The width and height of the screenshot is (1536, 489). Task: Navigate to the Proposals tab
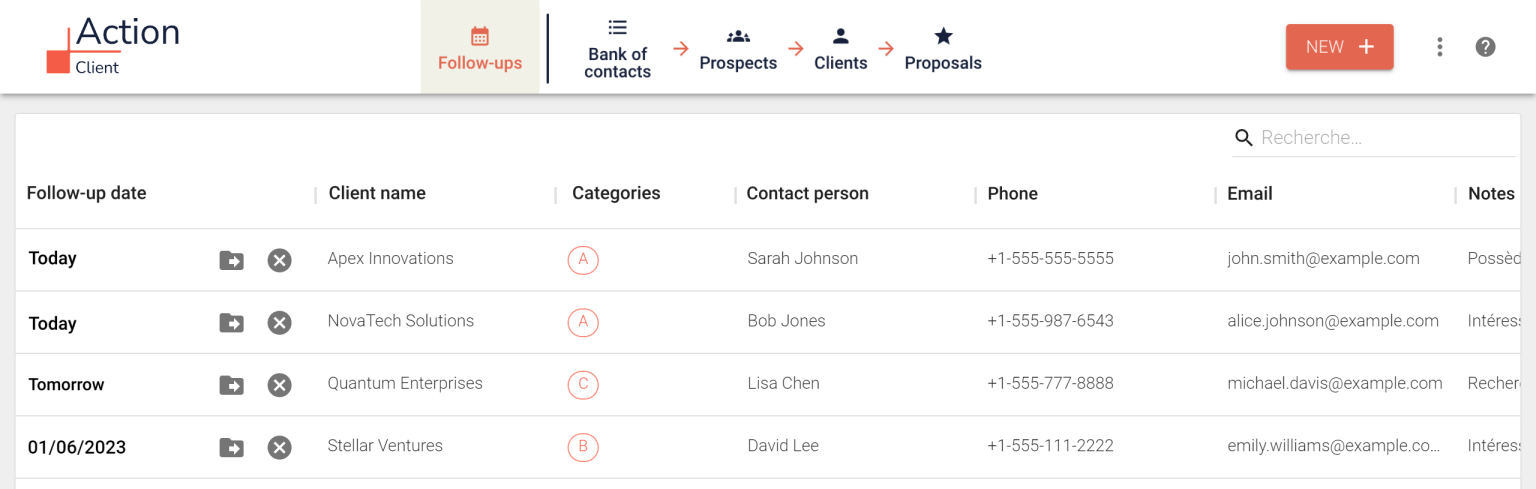pyautogui.click(x=943, y=49)
